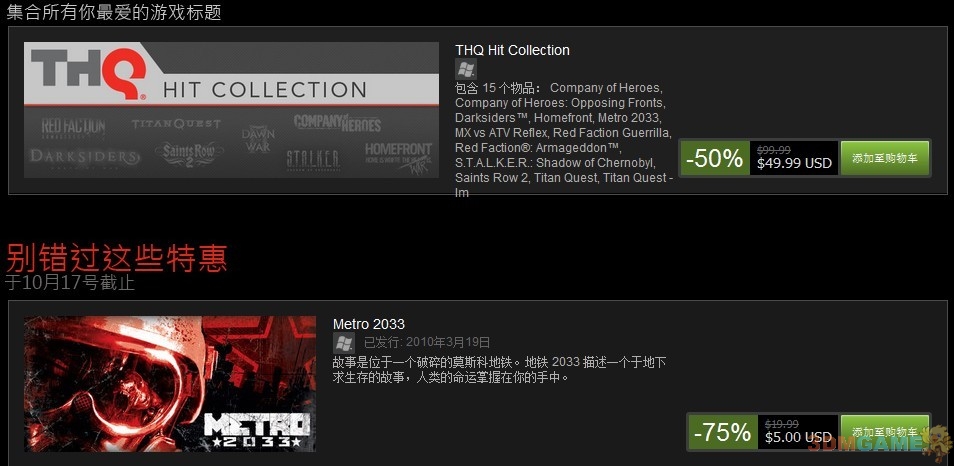Image resolution: width=954 pixels, height=466 pixels.
Task: Click the Metro 2033 cover artwork
Action: (170, 384)
